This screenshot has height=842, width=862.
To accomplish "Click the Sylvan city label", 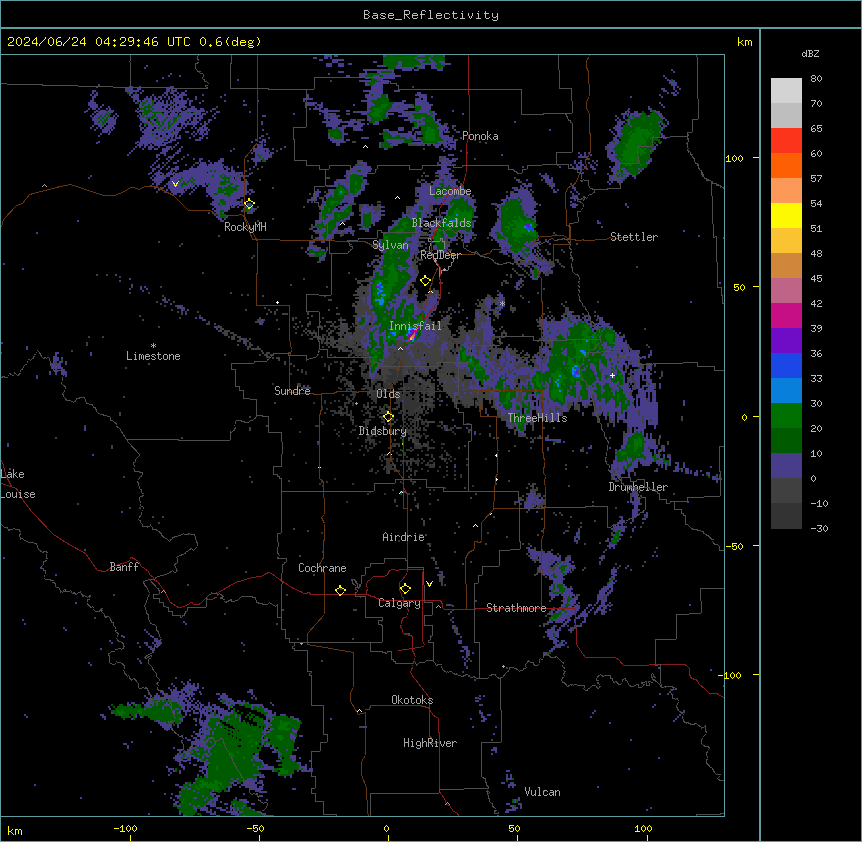I will click(x=390, y=245).
